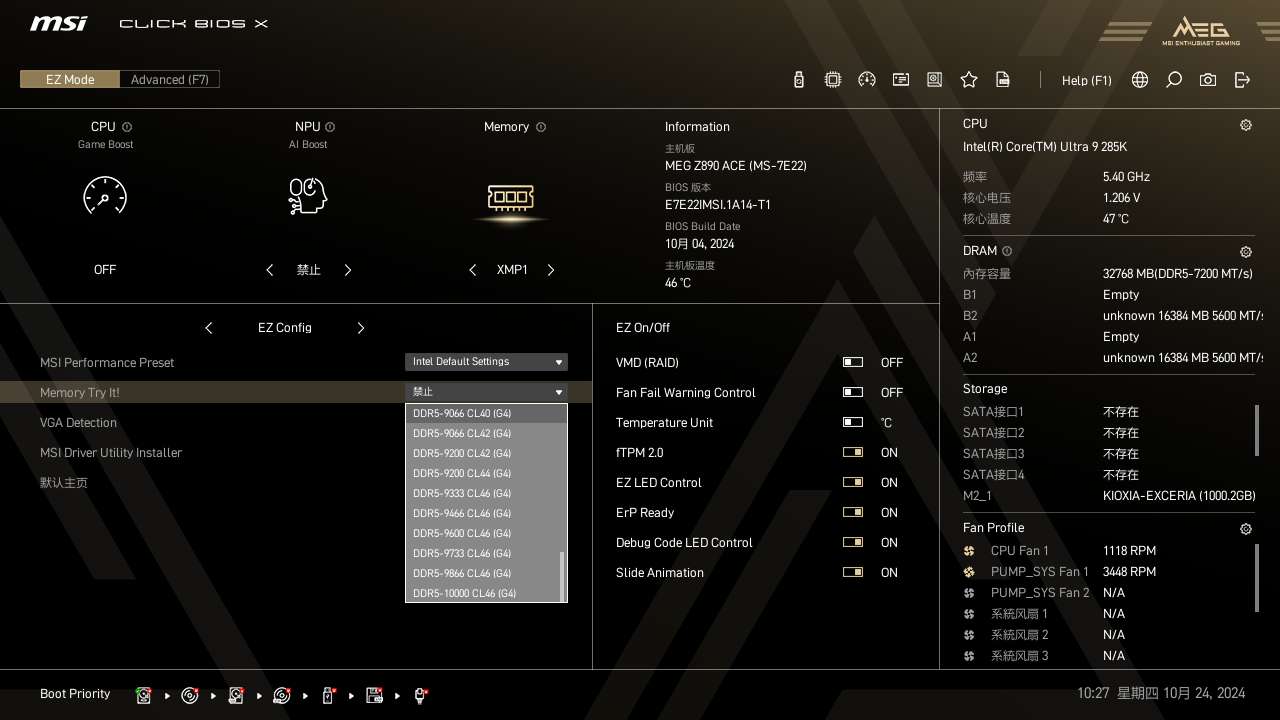Open search with the magnifier icon
Viewport: 1280px width, 720px height.
1174,80
